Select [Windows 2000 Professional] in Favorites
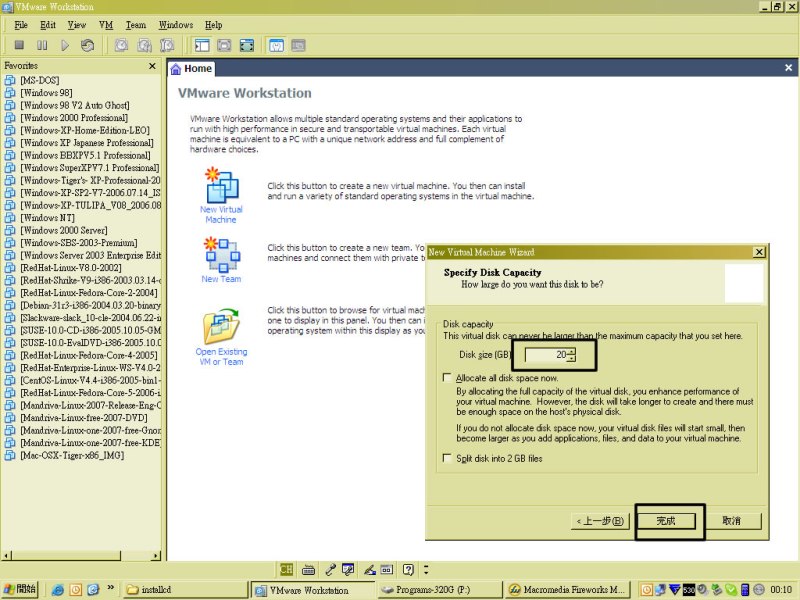 (x=74, y=117)
